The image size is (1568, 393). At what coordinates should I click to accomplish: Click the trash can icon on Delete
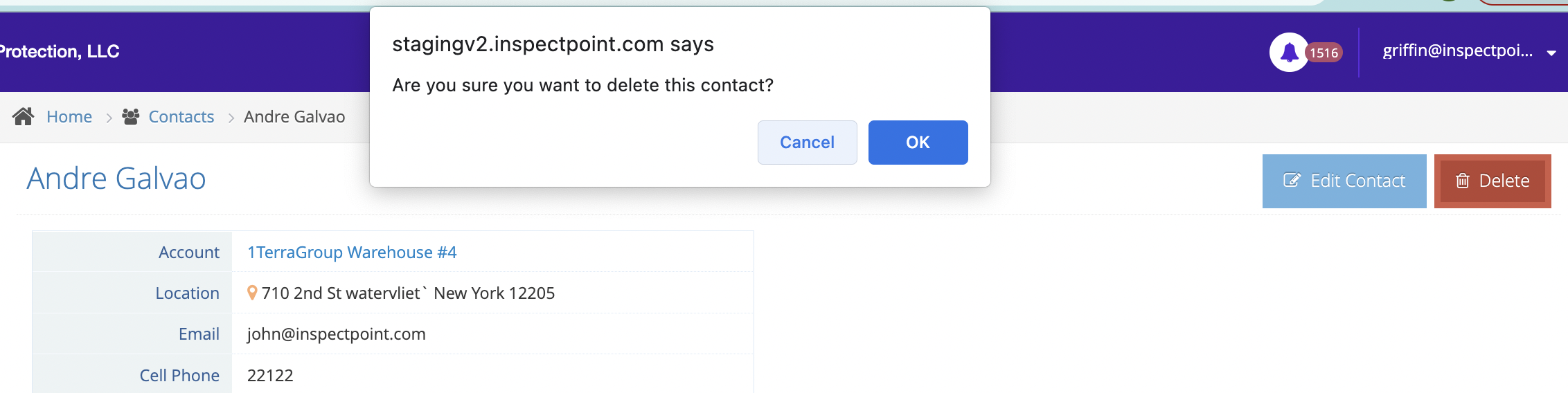click(x=1463, y=181)
